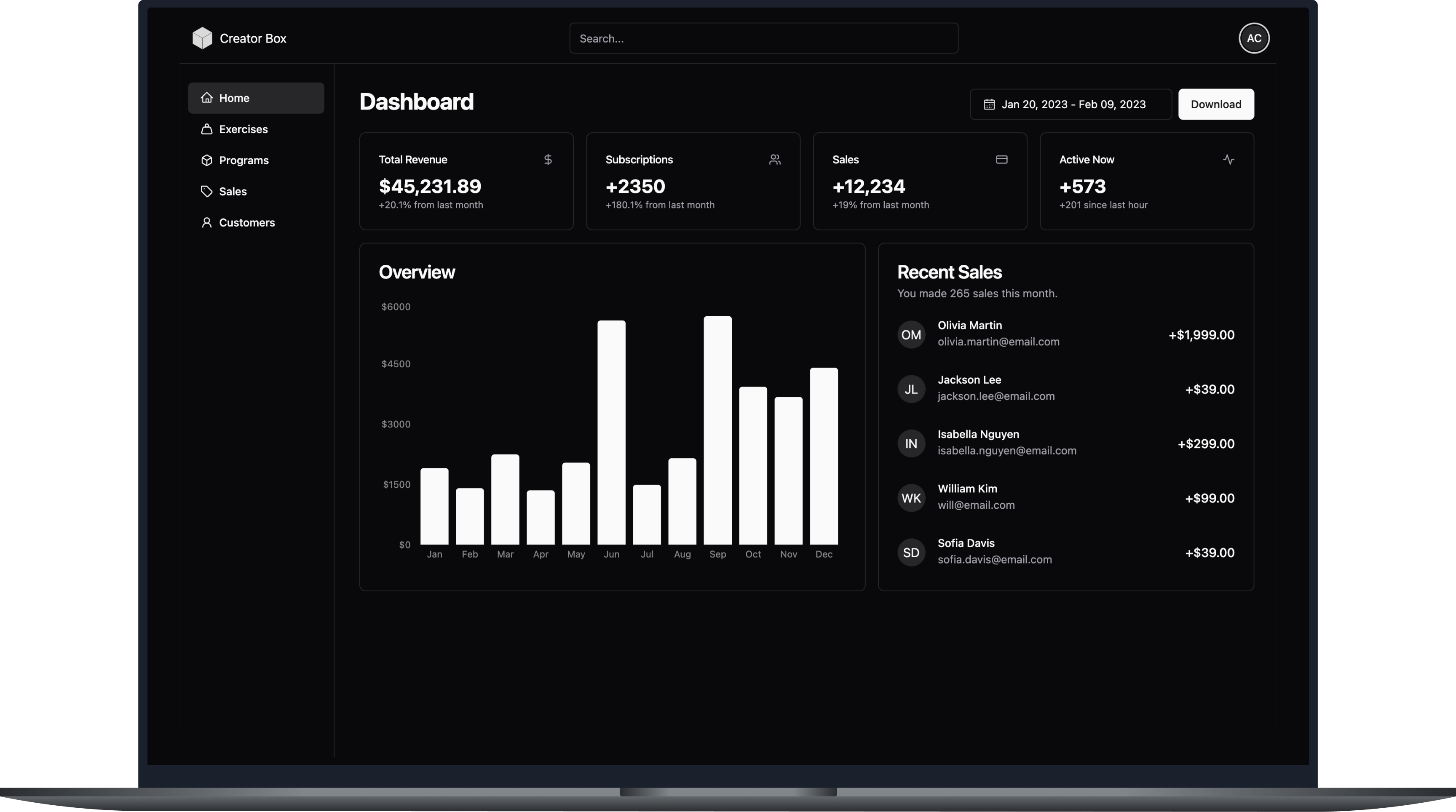Click the IN avatar for Isabella Nguyen
This screenshot has height=812, width=1456.
pyautogui.click(x=911, y=443)
